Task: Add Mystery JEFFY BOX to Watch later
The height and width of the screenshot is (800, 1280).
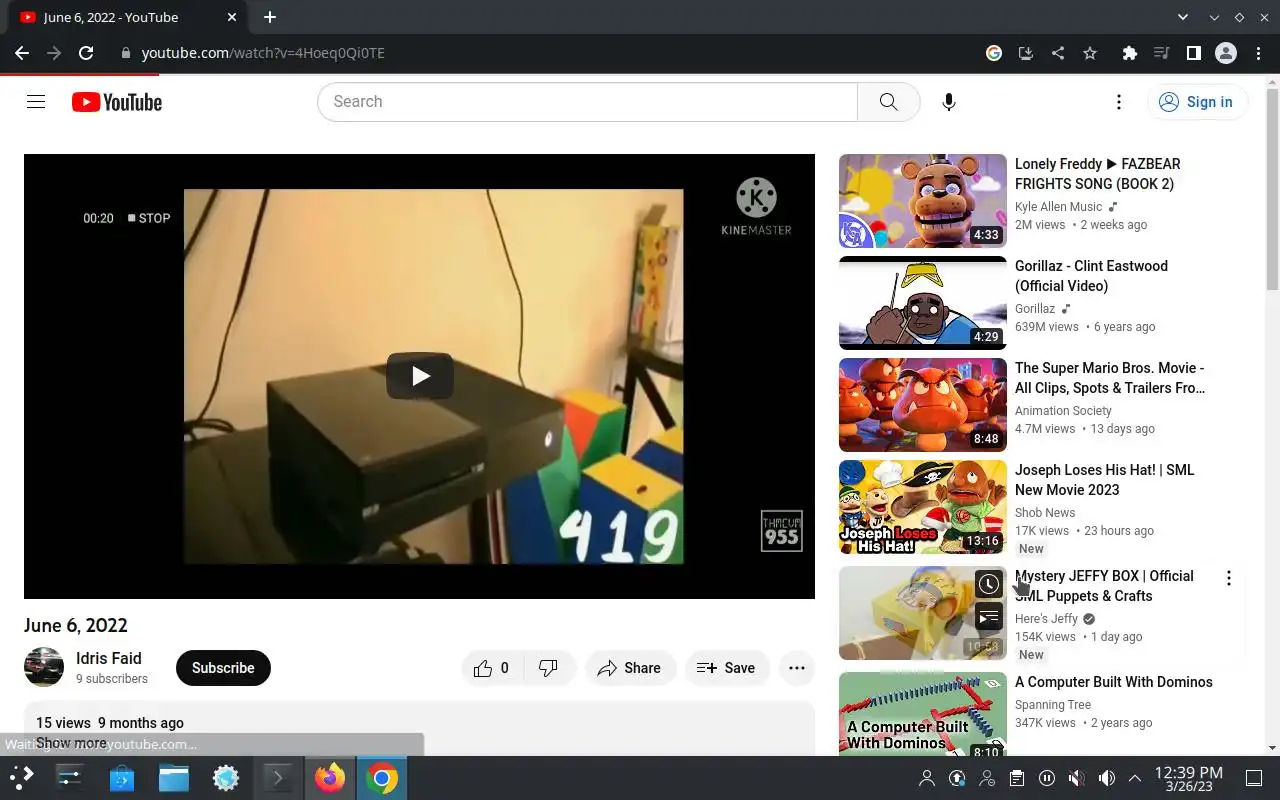Action: pyautogui.click(x=988, y=585)
